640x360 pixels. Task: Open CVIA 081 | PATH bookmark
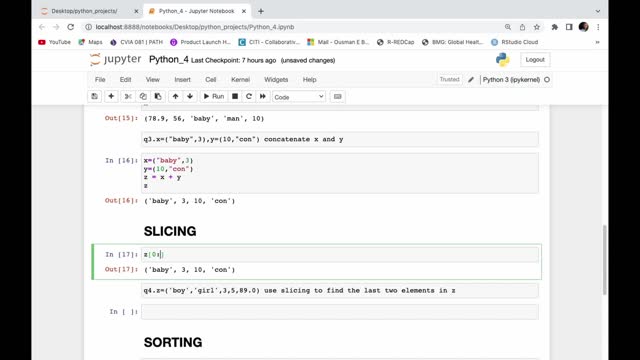[x=136, y=42]
